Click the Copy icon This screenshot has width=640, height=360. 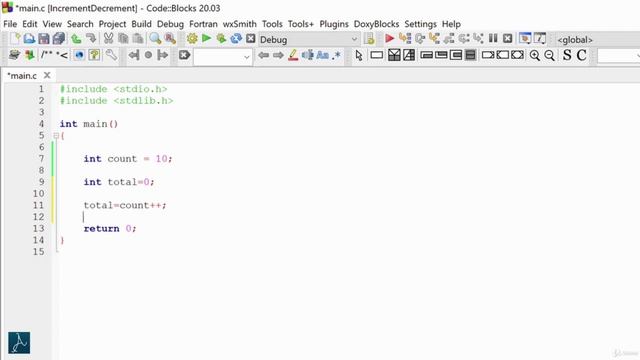tap(123, 39)
